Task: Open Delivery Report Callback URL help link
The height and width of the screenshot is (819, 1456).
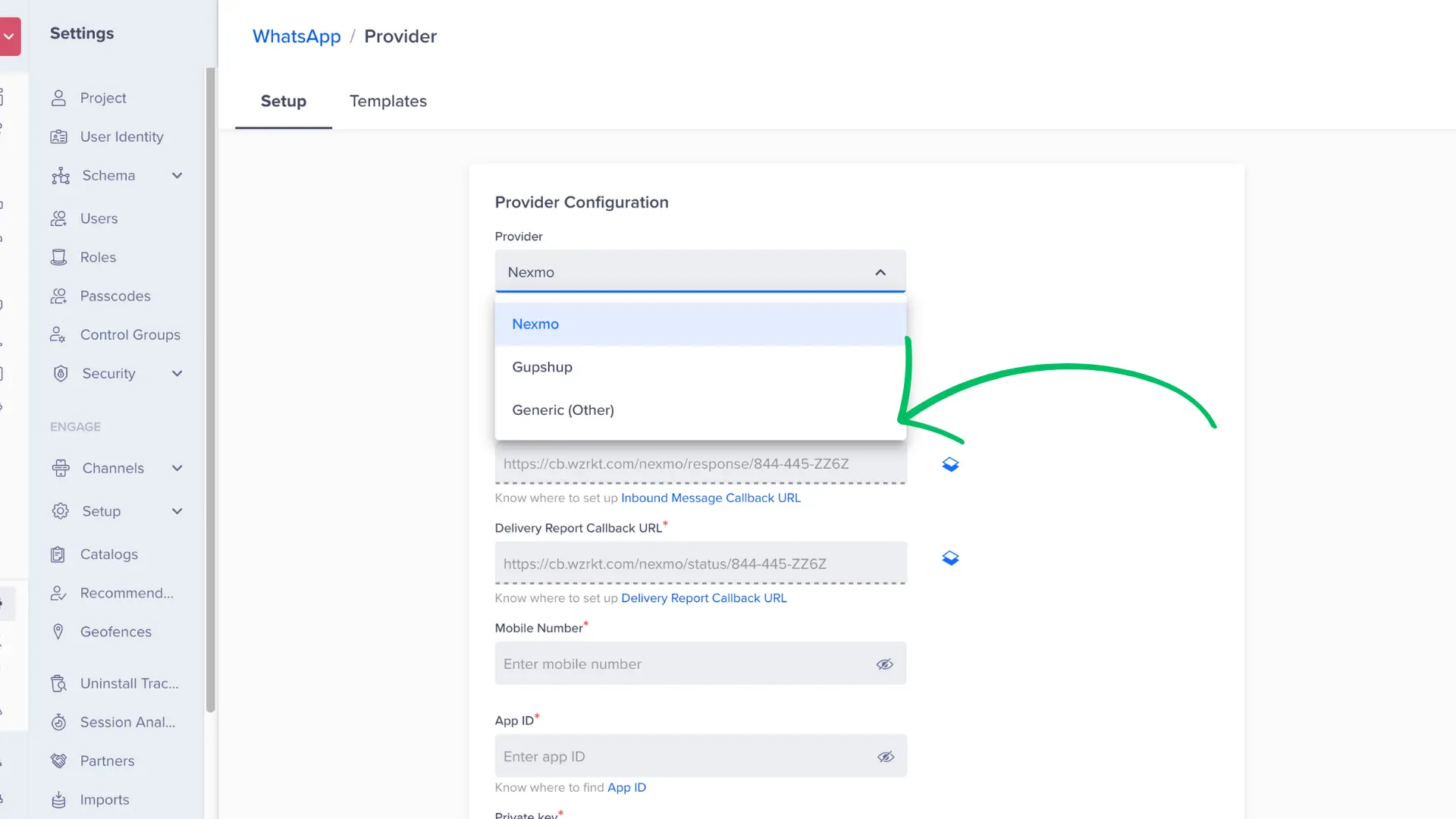Action: coord(704,598)
